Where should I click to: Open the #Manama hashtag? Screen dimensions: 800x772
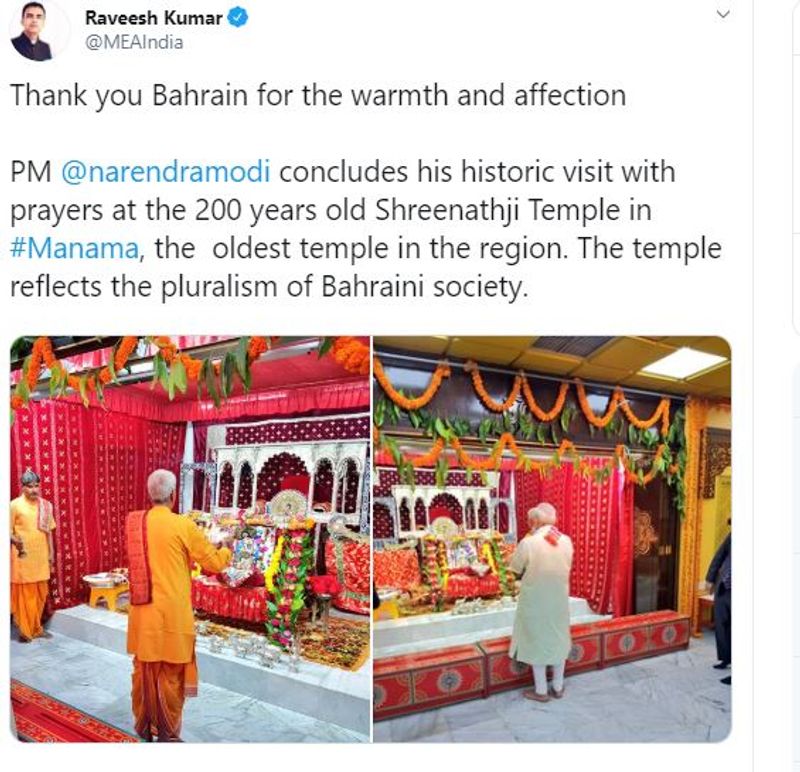click(x=74, y=248)
